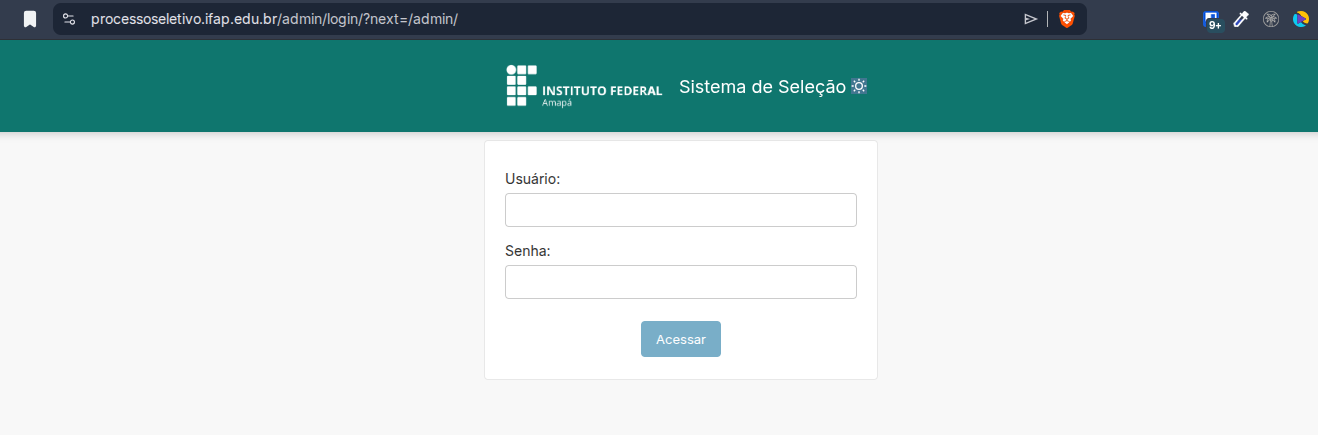Open site settings icon in address bar

pyautogui.click(x=68, y=19)
